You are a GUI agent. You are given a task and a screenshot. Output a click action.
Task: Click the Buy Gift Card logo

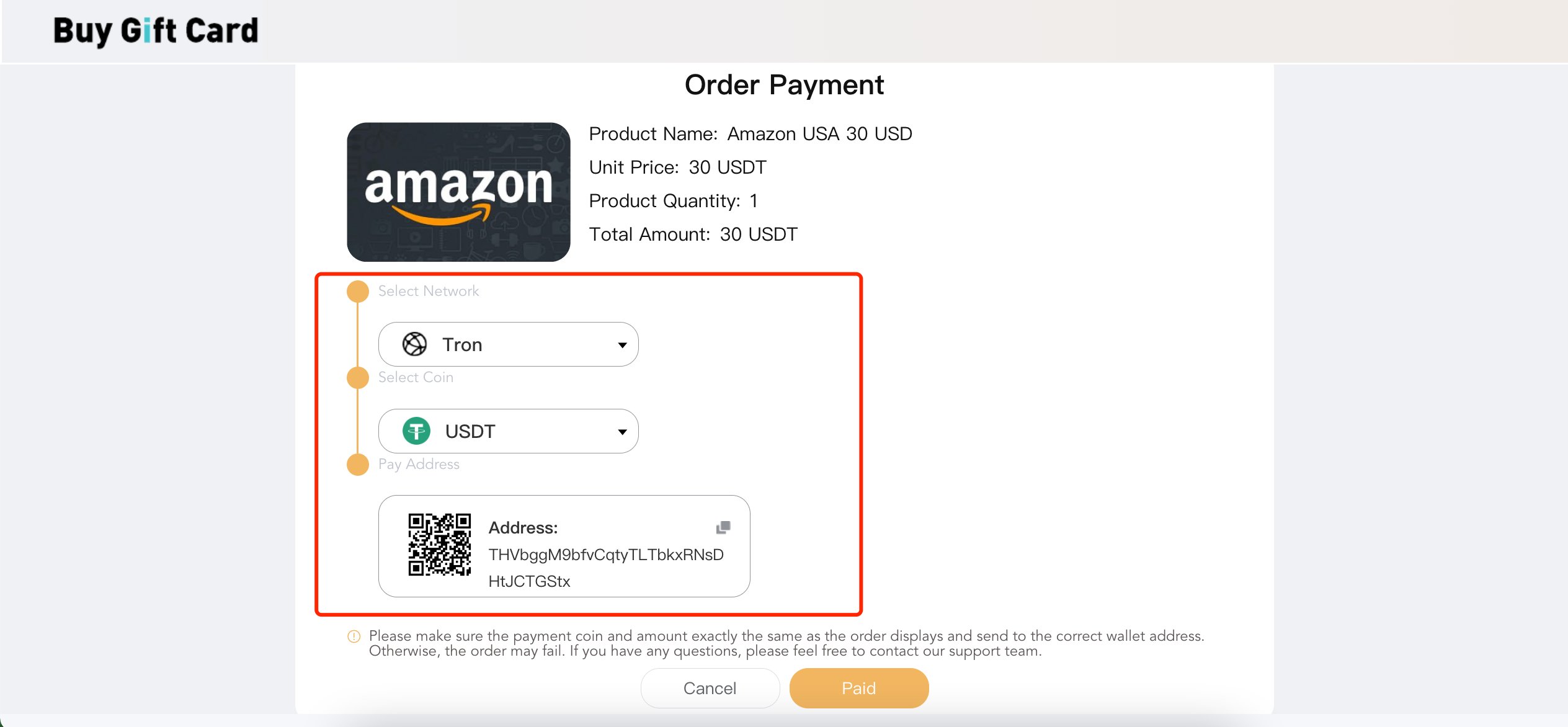click(x=156, y=31)
